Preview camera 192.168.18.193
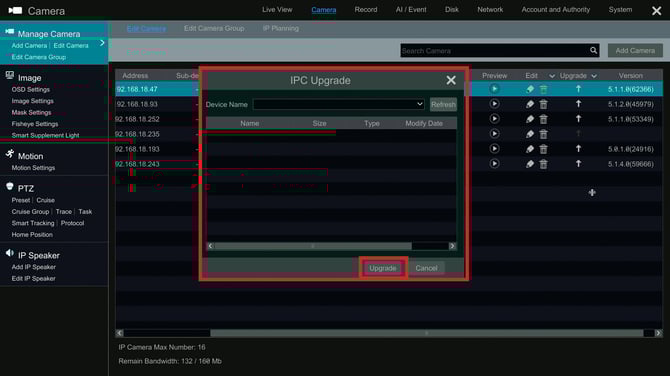 [494, 149]
